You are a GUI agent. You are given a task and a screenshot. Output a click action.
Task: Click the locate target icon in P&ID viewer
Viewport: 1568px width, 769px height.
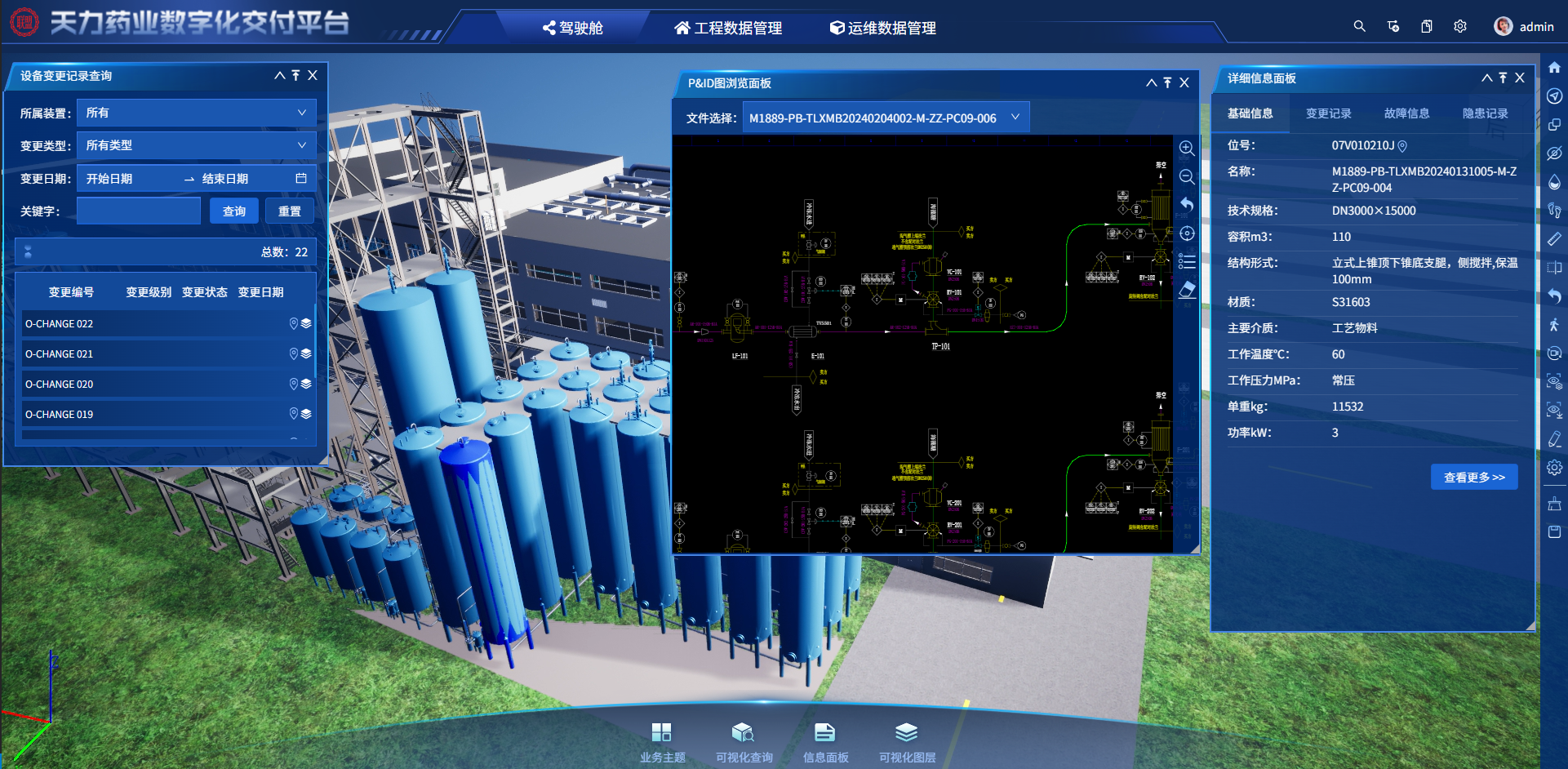pos(1187,233)
